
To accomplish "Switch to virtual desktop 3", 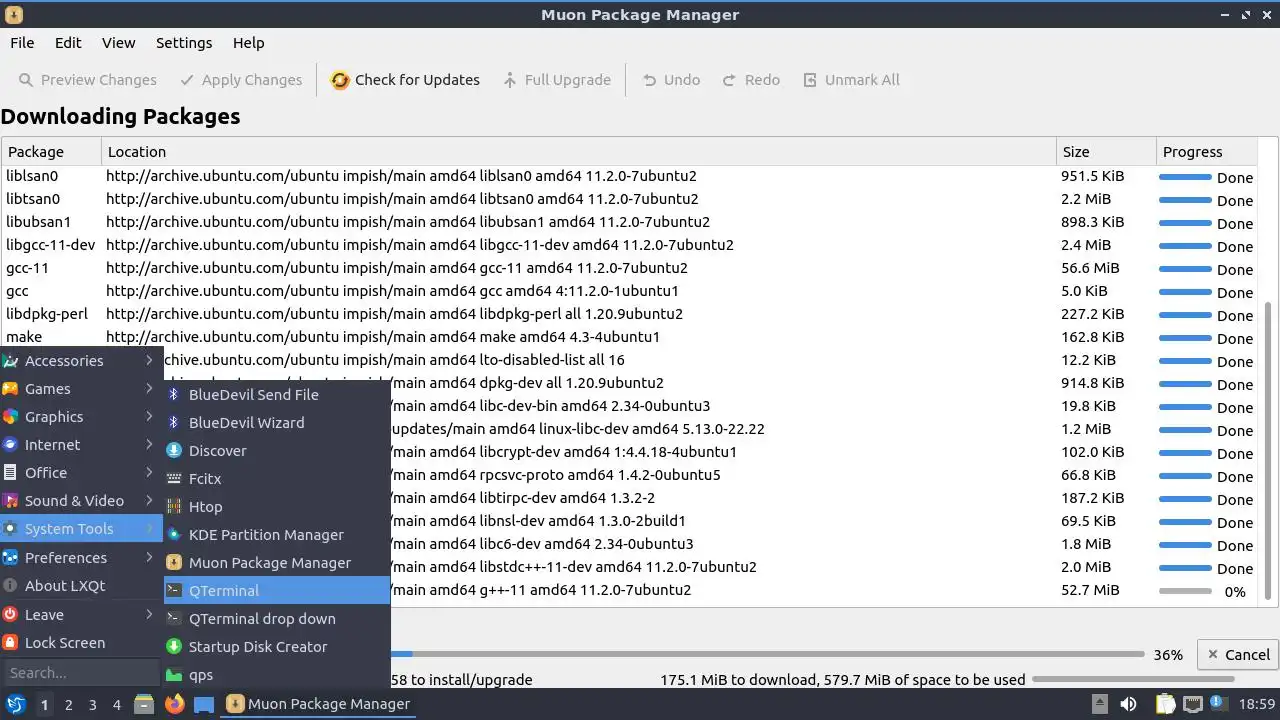I will [x=92, y=704].
